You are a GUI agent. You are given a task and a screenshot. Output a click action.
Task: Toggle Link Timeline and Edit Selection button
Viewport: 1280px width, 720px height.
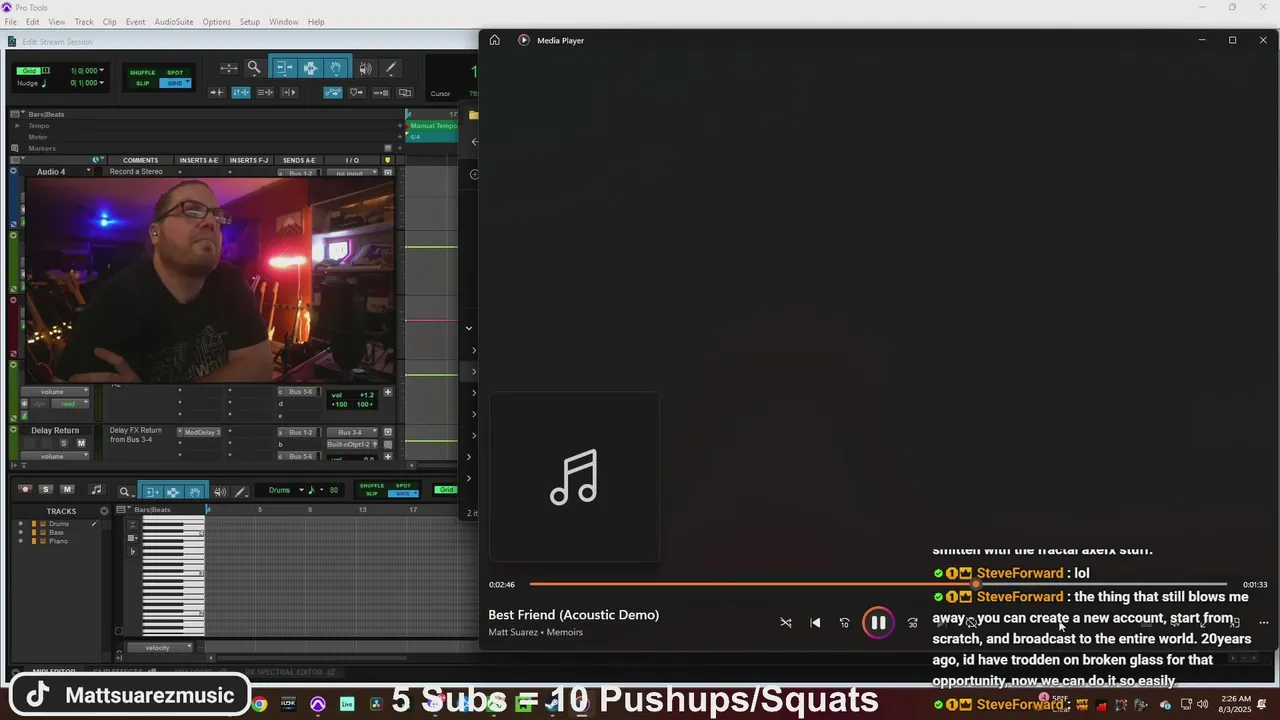[241, 92]
